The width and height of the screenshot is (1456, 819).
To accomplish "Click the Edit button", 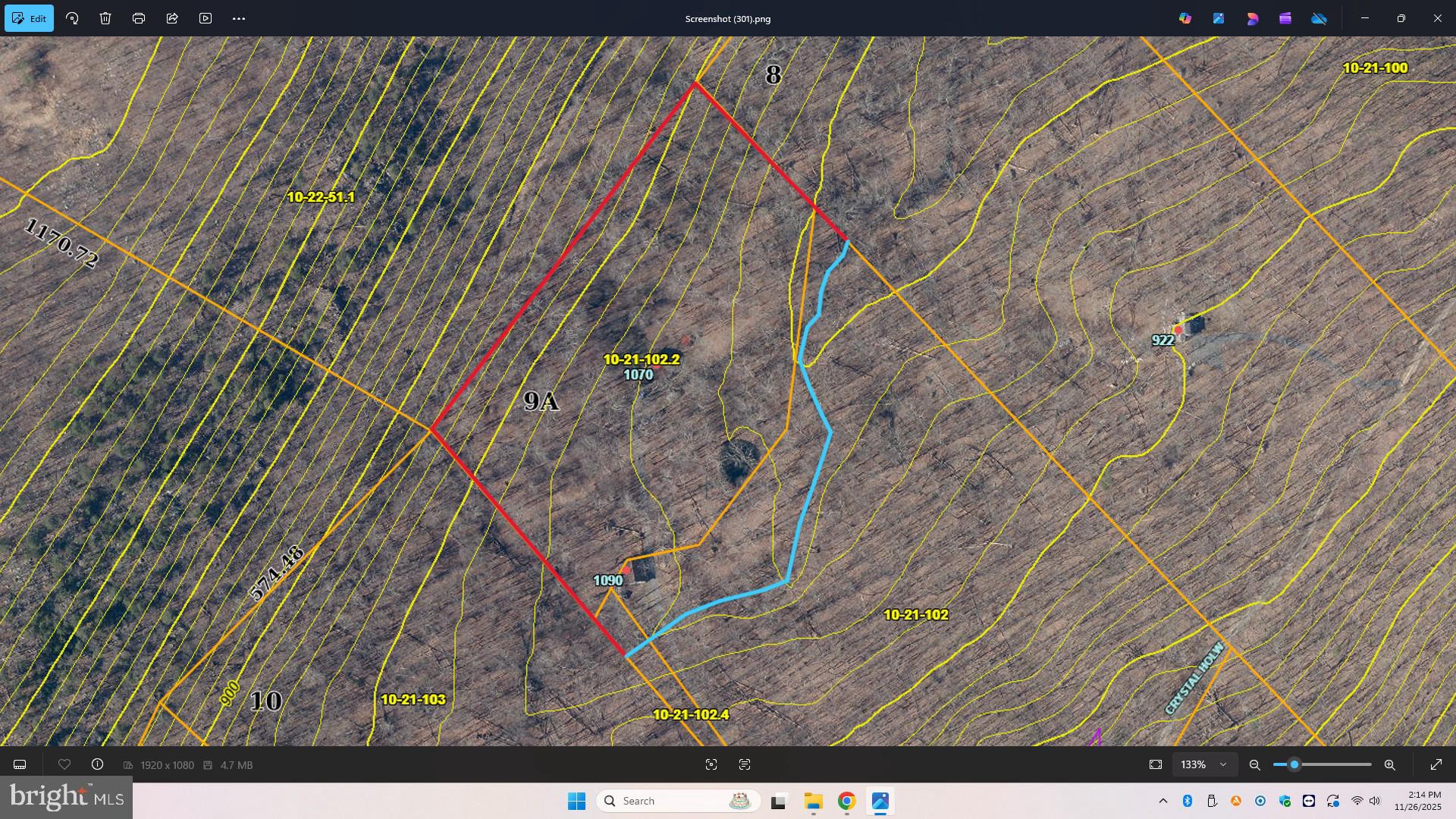I will tap(30, 18).
